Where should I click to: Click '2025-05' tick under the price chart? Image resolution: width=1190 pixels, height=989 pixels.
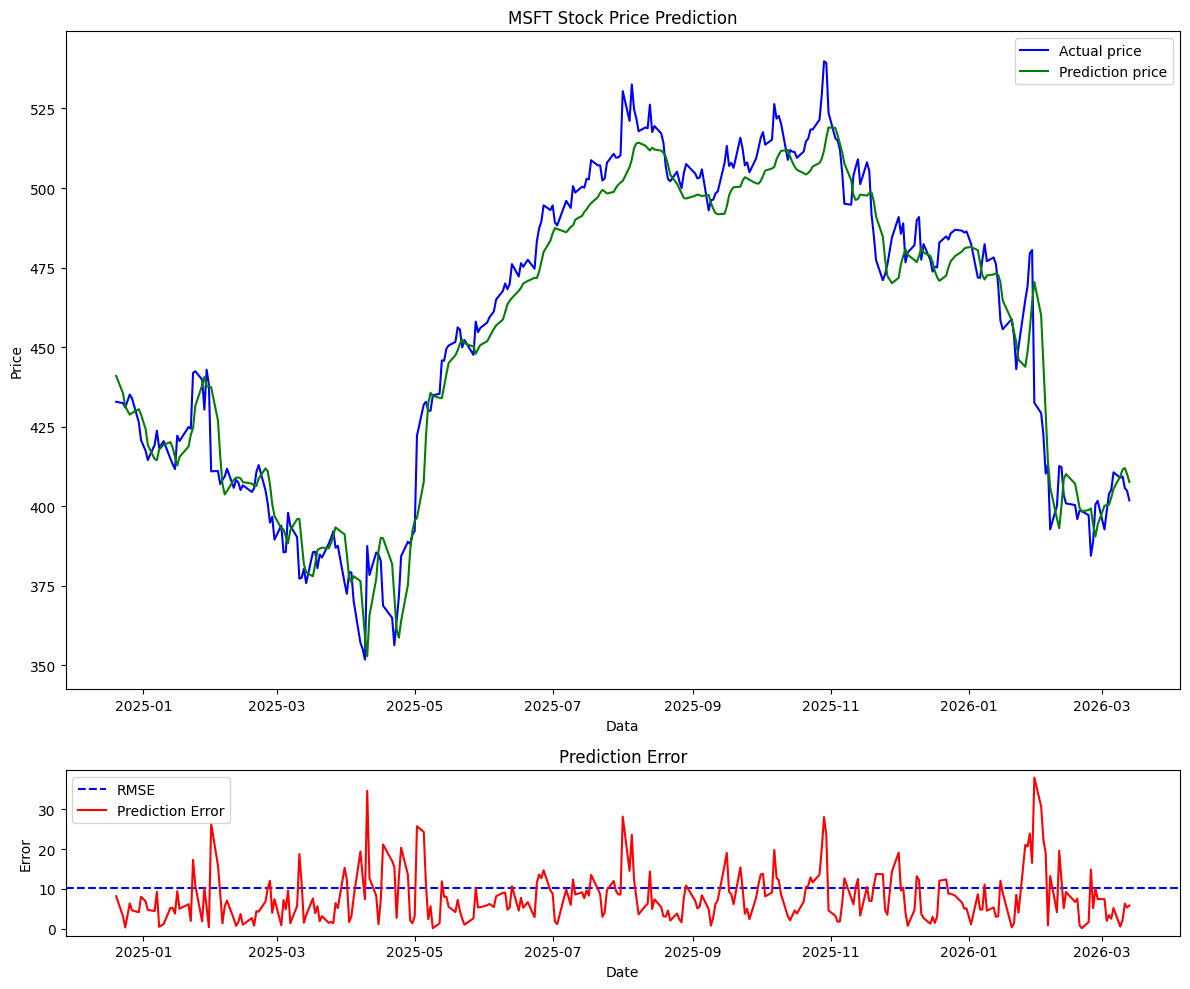415,707
